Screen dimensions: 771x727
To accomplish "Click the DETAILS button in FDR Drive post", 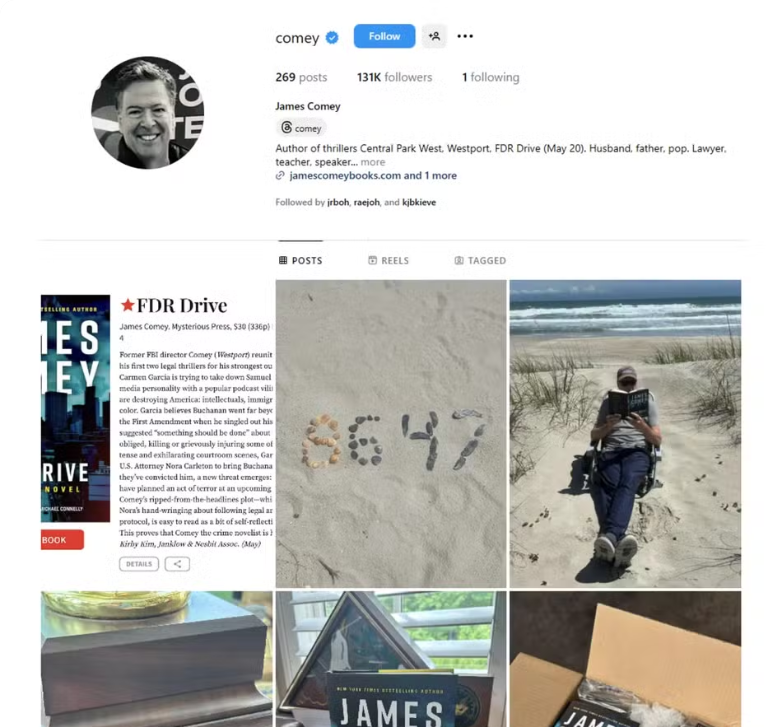I will coord(139,564).
